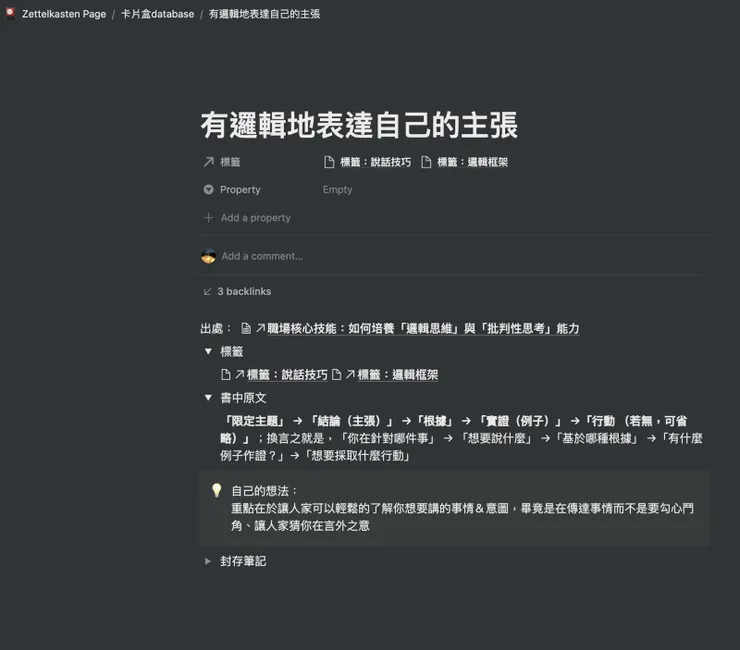Click text 「想要採取什麼行動」
The width and height of the screenshot is (740, 650).
point(357,456)
